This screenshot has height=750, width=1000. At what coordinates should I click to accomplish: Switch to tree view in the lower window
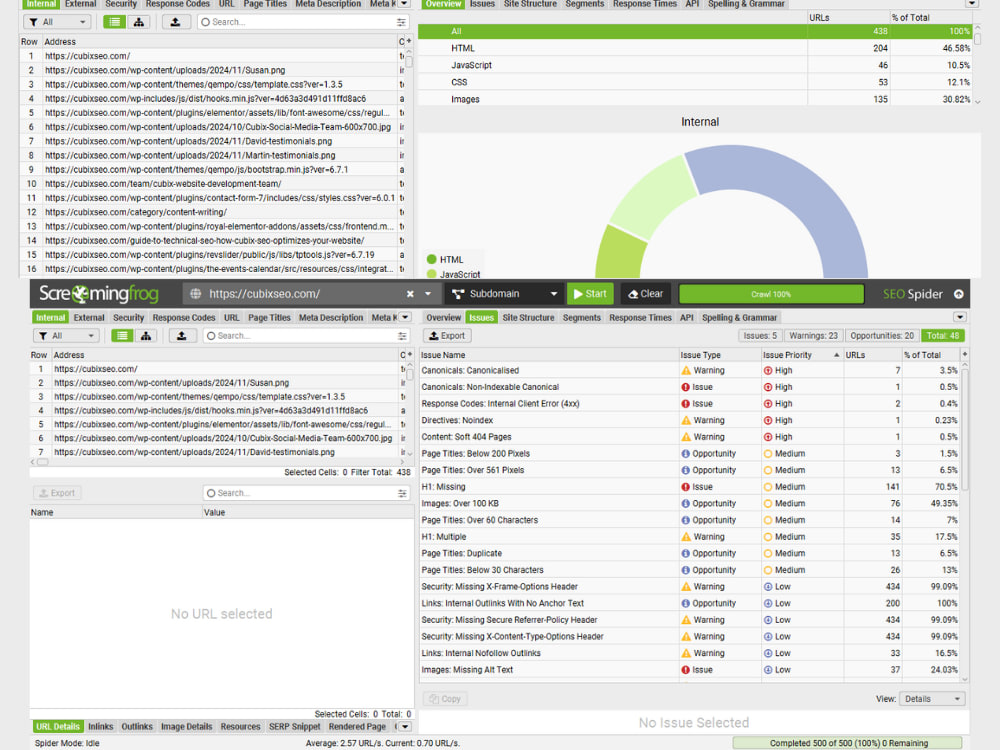point(146,335)
